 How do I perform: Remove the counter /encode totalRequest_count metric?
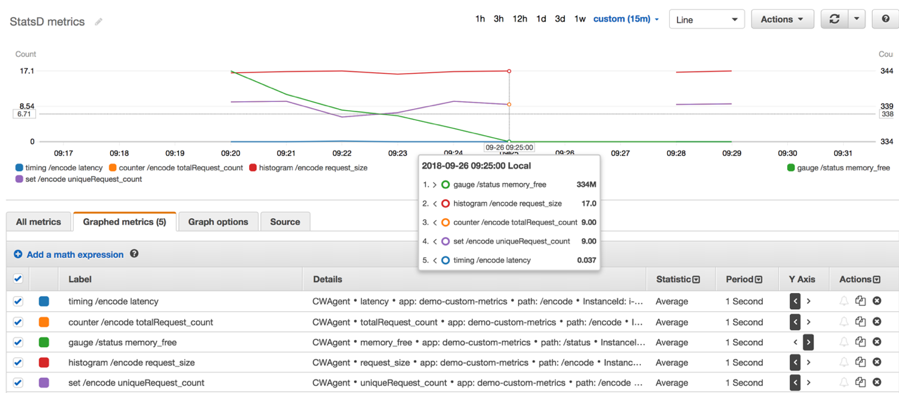[877, 322]
